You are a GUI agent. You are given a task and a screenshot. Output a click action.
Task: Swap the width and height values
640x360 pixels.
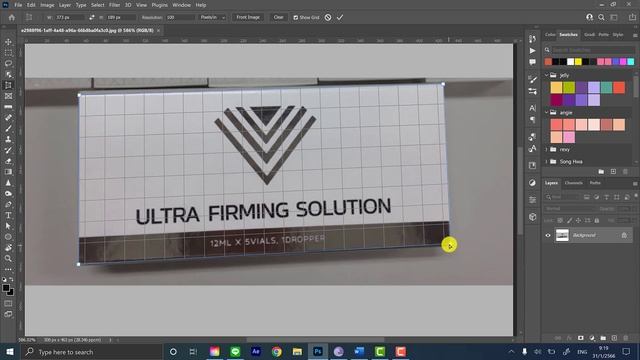92,17
